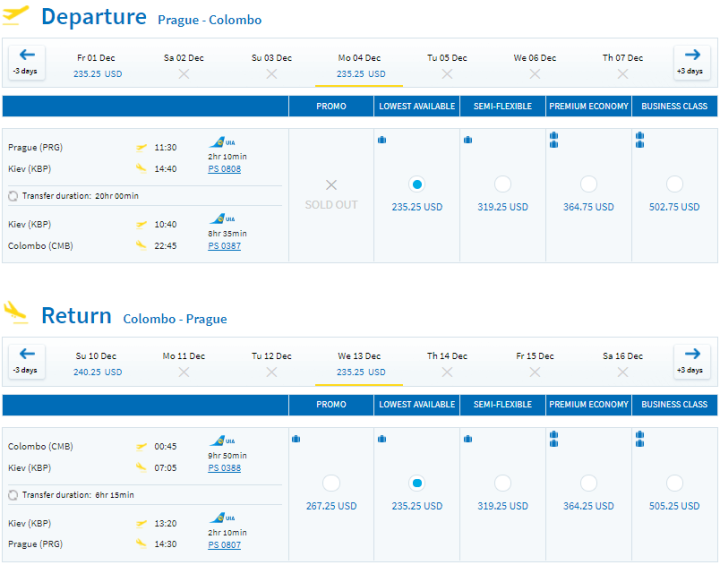720x565 pixels.
Task: Click baggage icon in departure Lowest Available
Action: coord(382,140)
